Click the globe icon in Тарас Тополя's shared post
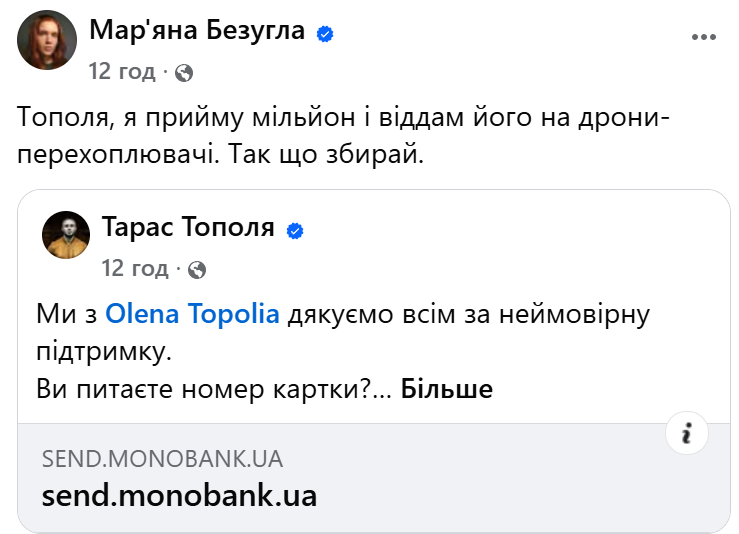 [x=197, y=269]
